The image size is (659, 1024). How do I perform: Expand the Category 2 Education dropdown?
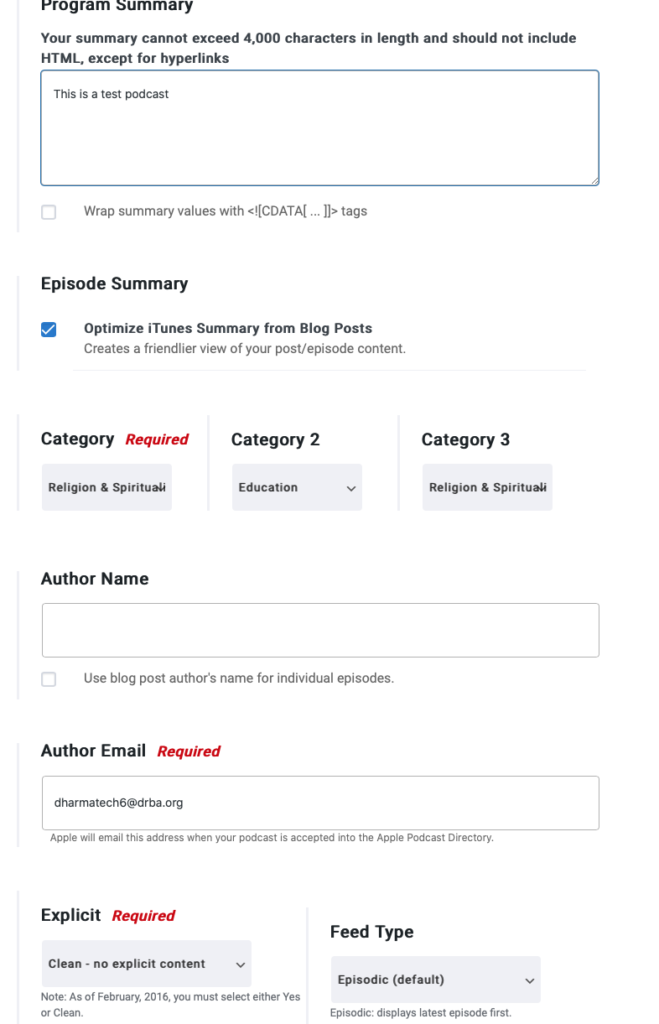click(297, 487)
